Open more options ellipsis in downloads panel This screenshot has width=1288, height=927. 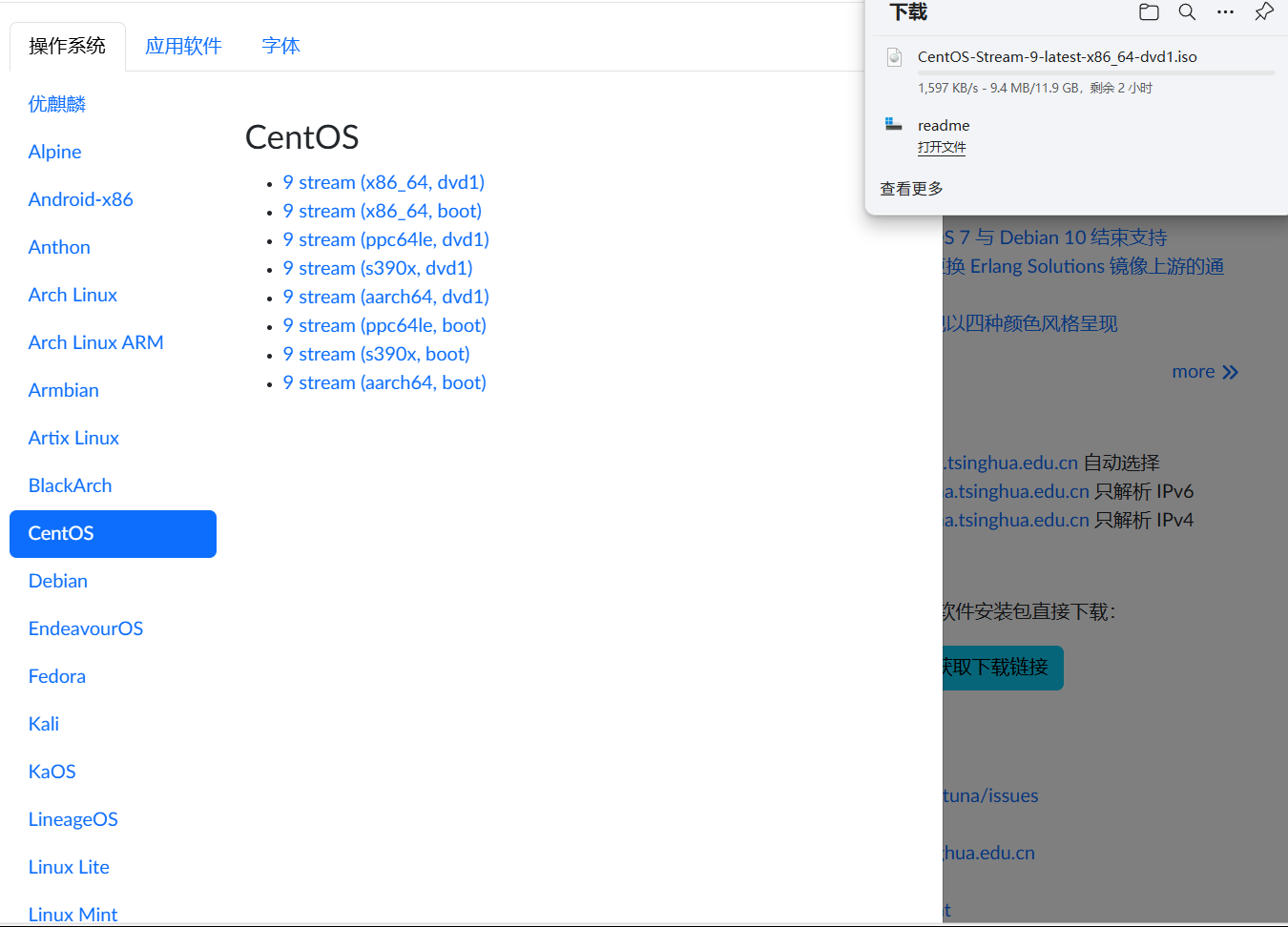pos(1225,12)
